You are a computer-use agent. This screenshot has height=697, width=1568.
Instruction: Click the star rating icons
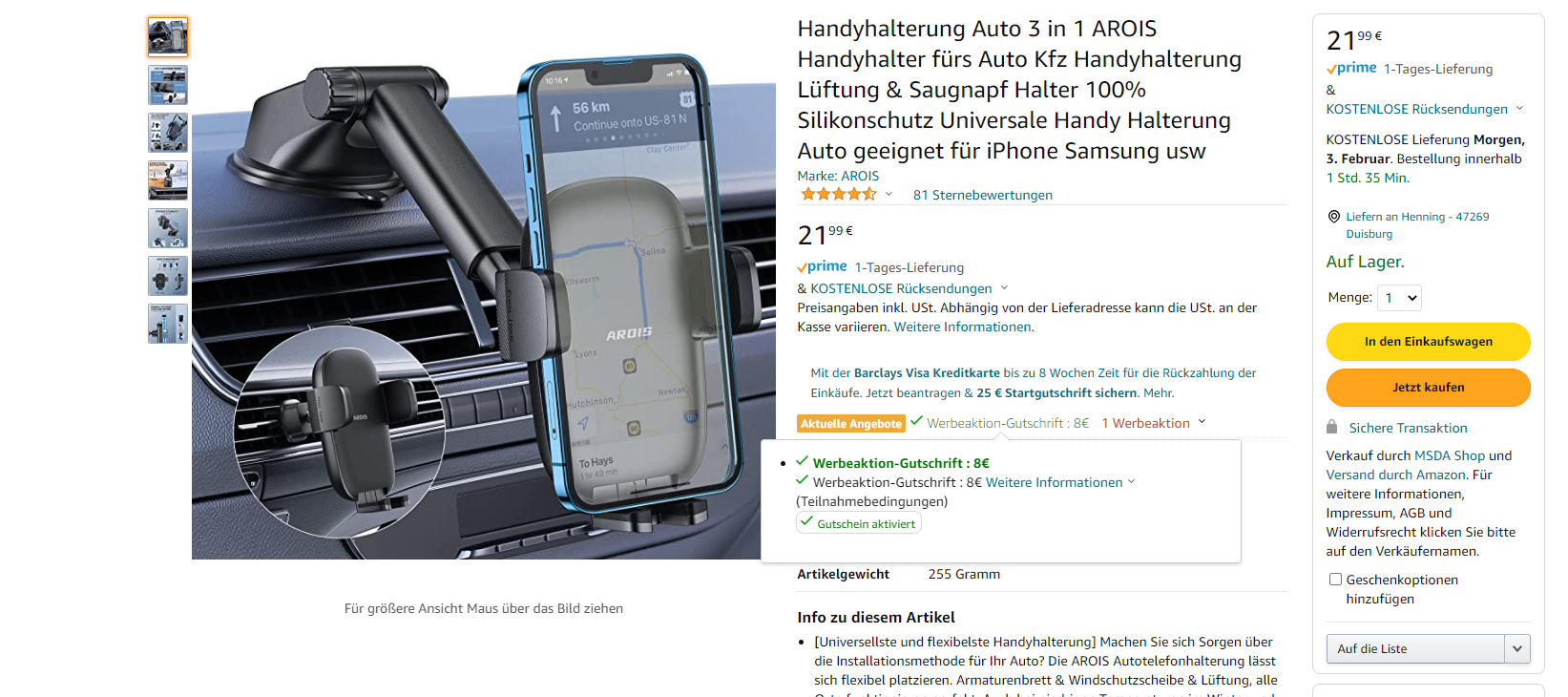[838, 194]
